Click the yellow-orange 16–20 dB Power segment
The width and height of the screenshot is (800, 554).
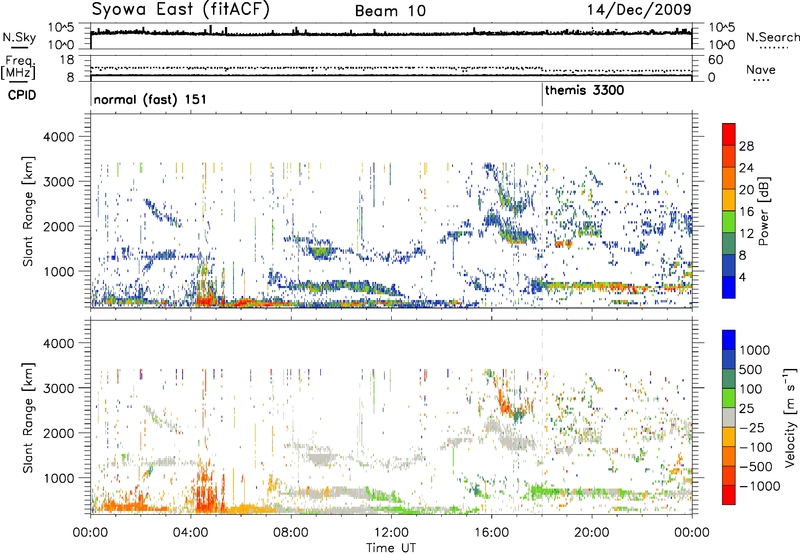tap(729, 200)
